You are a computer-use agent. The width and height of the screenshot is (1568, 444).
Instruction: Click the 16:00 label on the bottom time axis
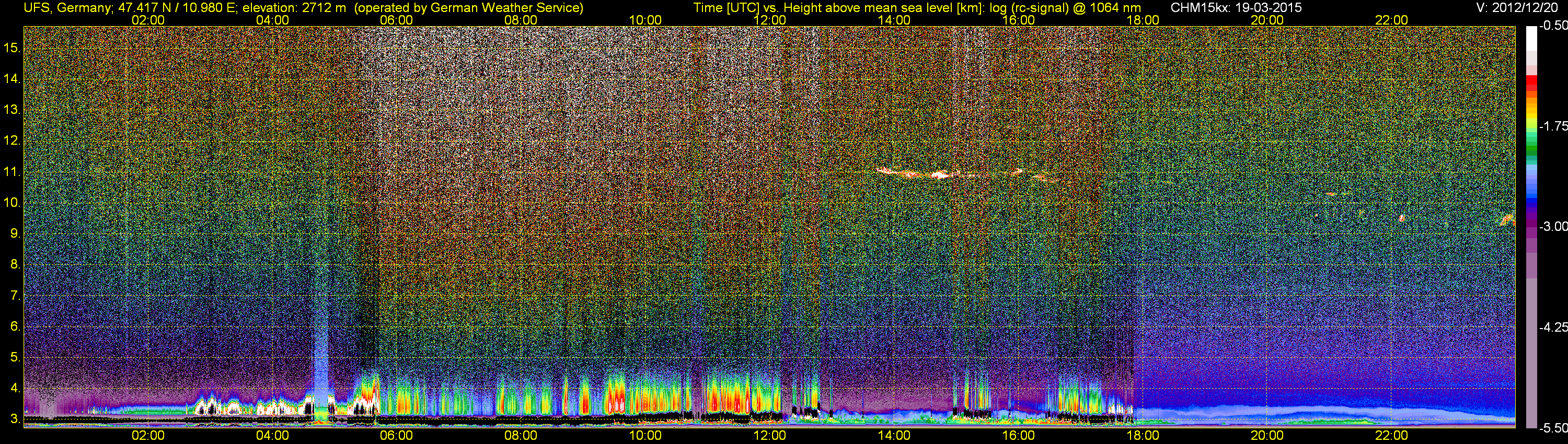(x=1018, y=436)
